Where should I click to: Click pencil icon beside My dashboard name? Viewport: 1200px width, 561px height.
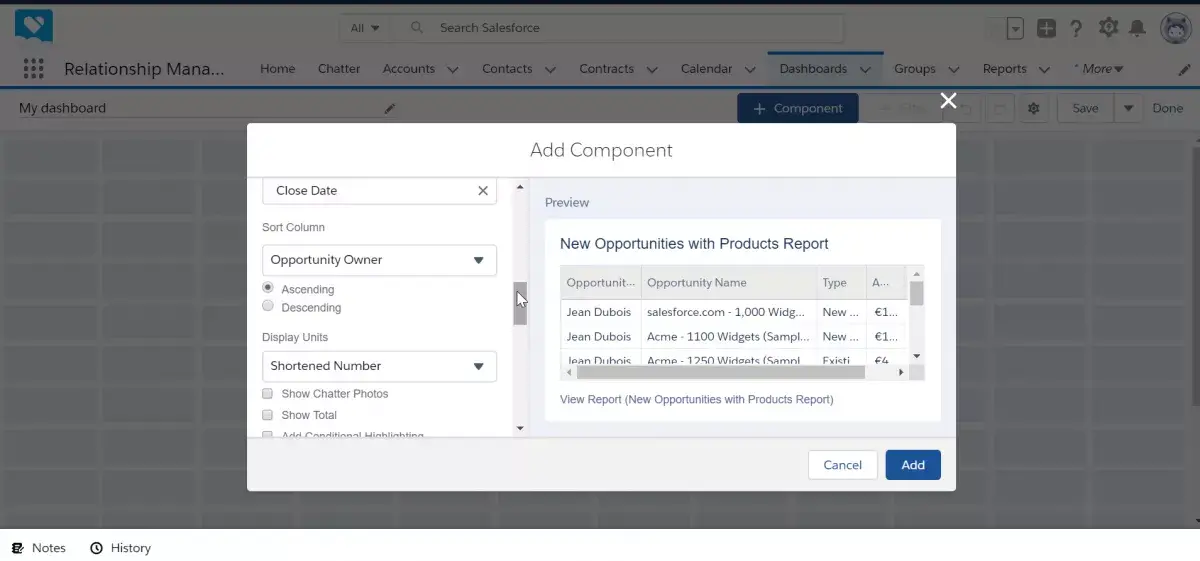[390, 108]
